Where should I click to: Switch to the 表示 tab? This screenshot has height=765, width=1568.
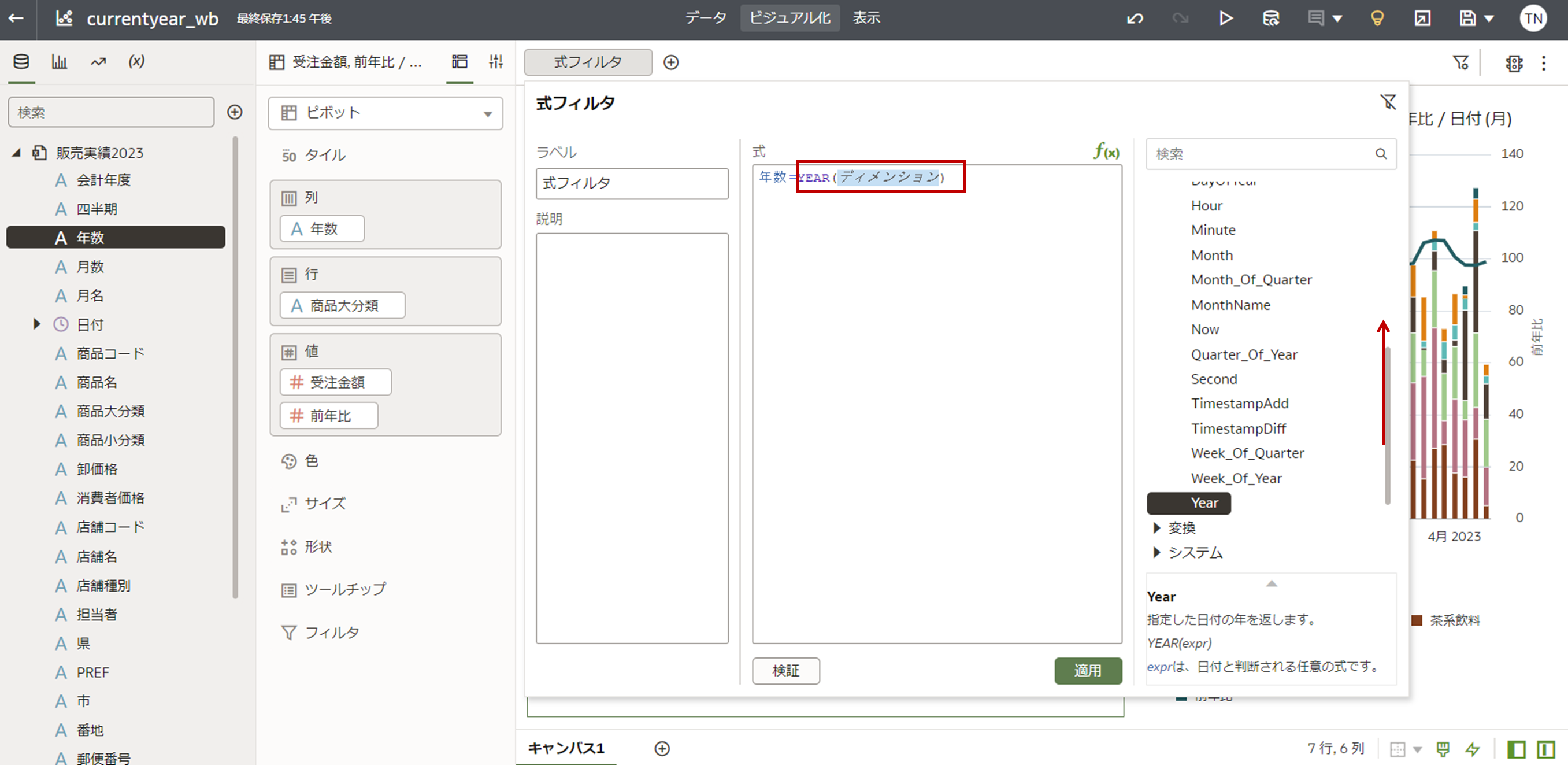(866, 19)
